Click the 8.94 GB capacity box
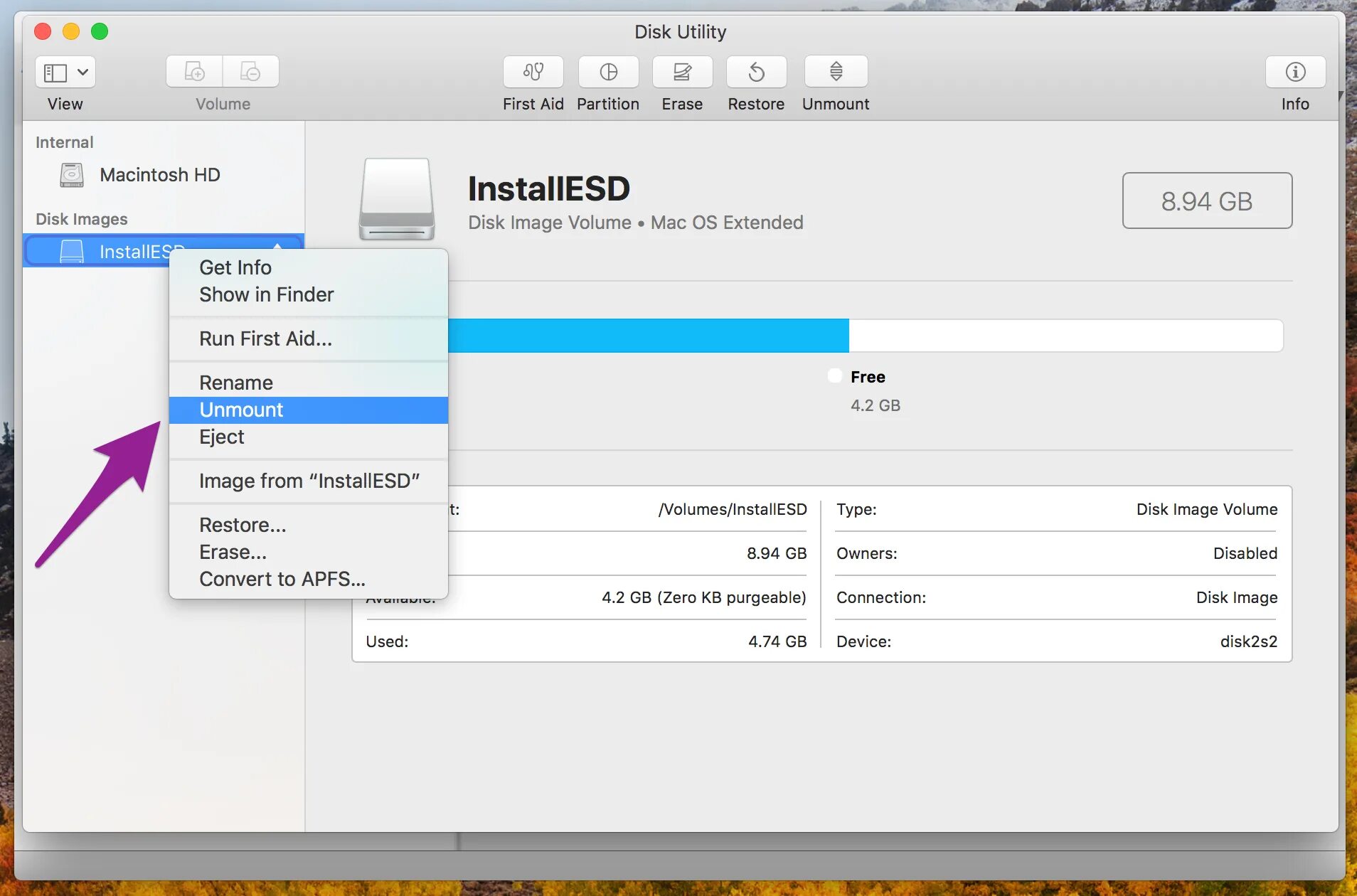The height and width of the screenshot is (896, 1357). (x=1207, y=201)
